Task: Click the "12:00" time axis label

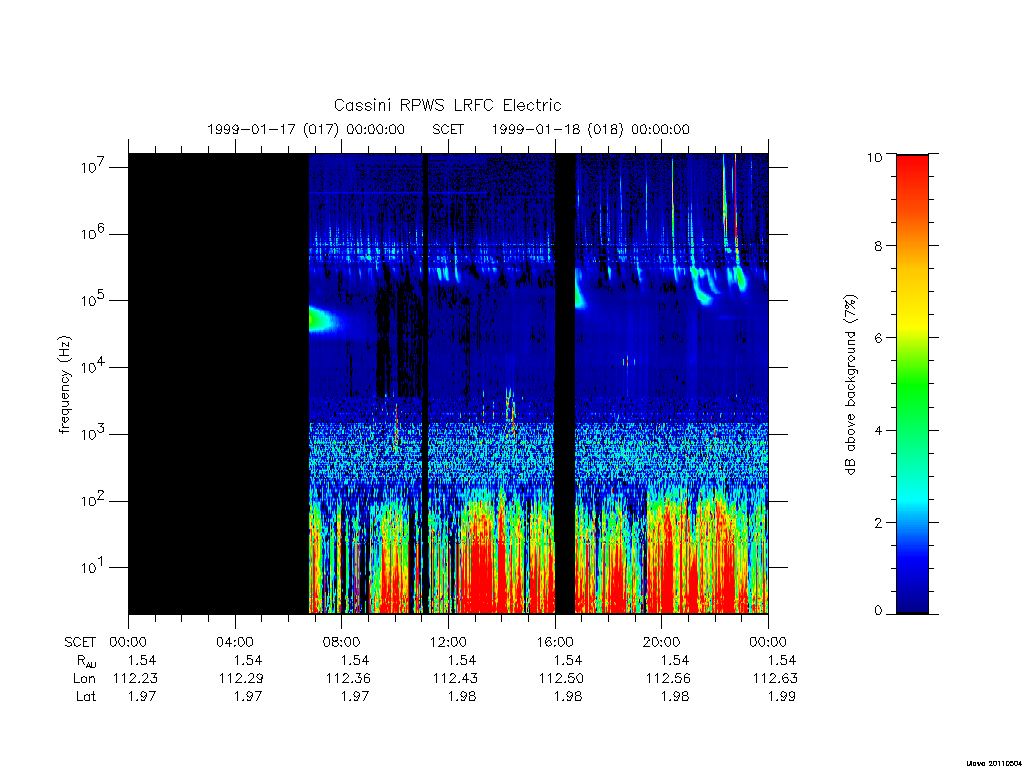Action: click(448, 642)
